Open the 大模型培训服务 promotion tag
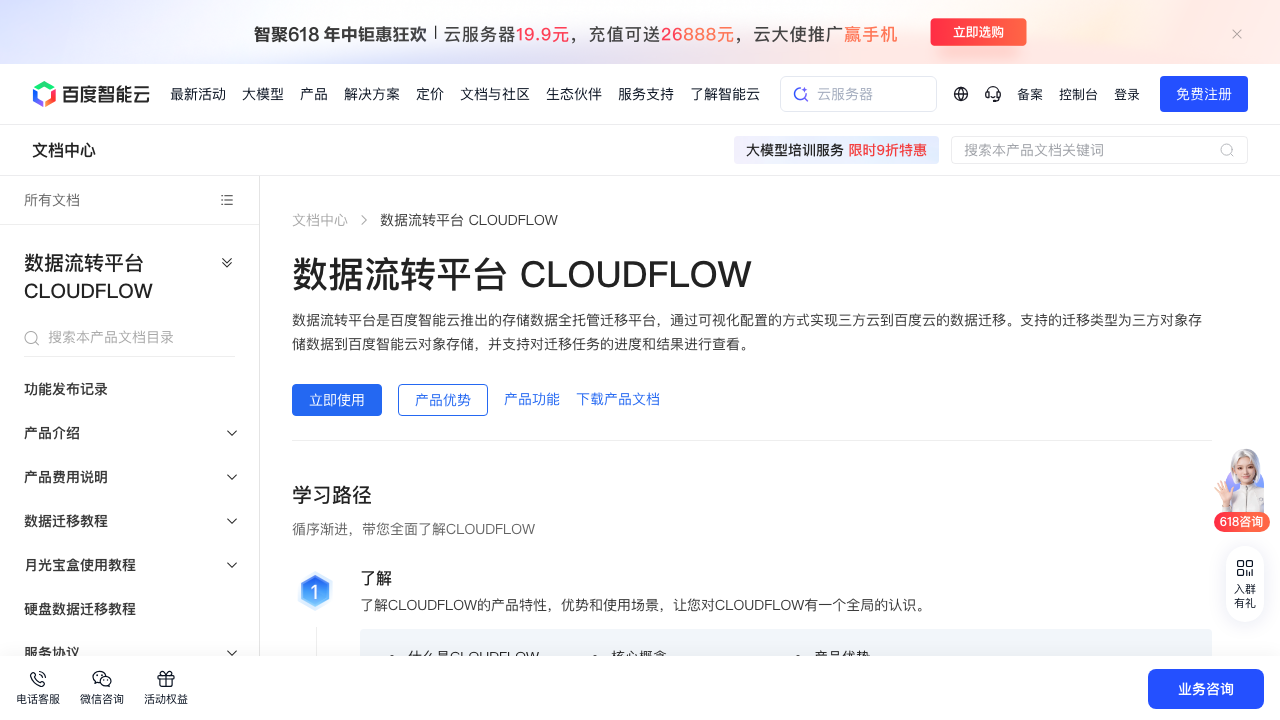The height and width of the screenshot is (720, 1280). pyautogui.click(x=836, y=150)
